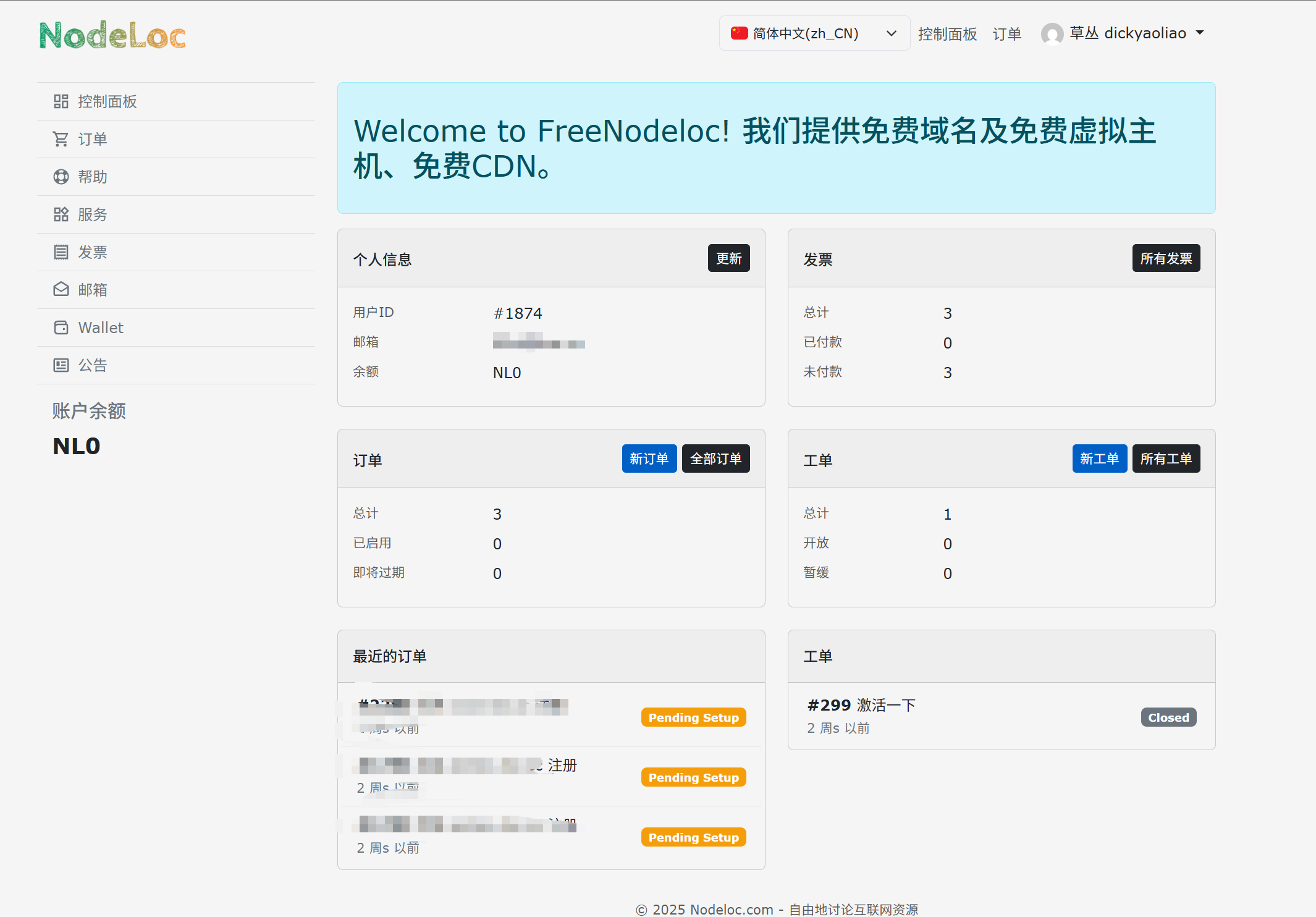Image resolution: width=1316 pixels, height=917 pixels.
Task: Click '2 周s 以前' under ticket #299
Action: pos(838,728)
